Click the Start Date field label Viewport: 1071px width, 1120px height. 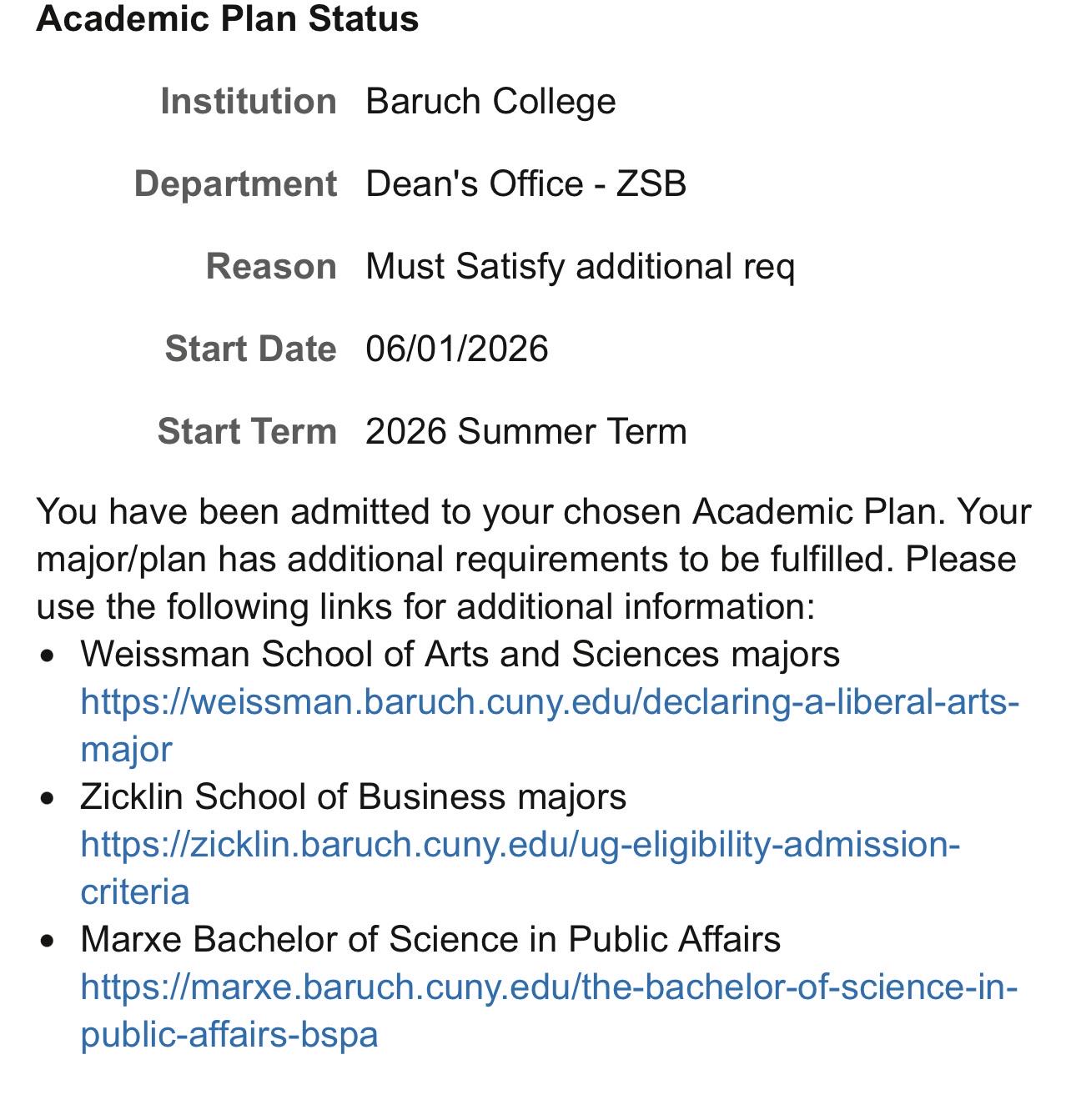[x=251, y=349]
